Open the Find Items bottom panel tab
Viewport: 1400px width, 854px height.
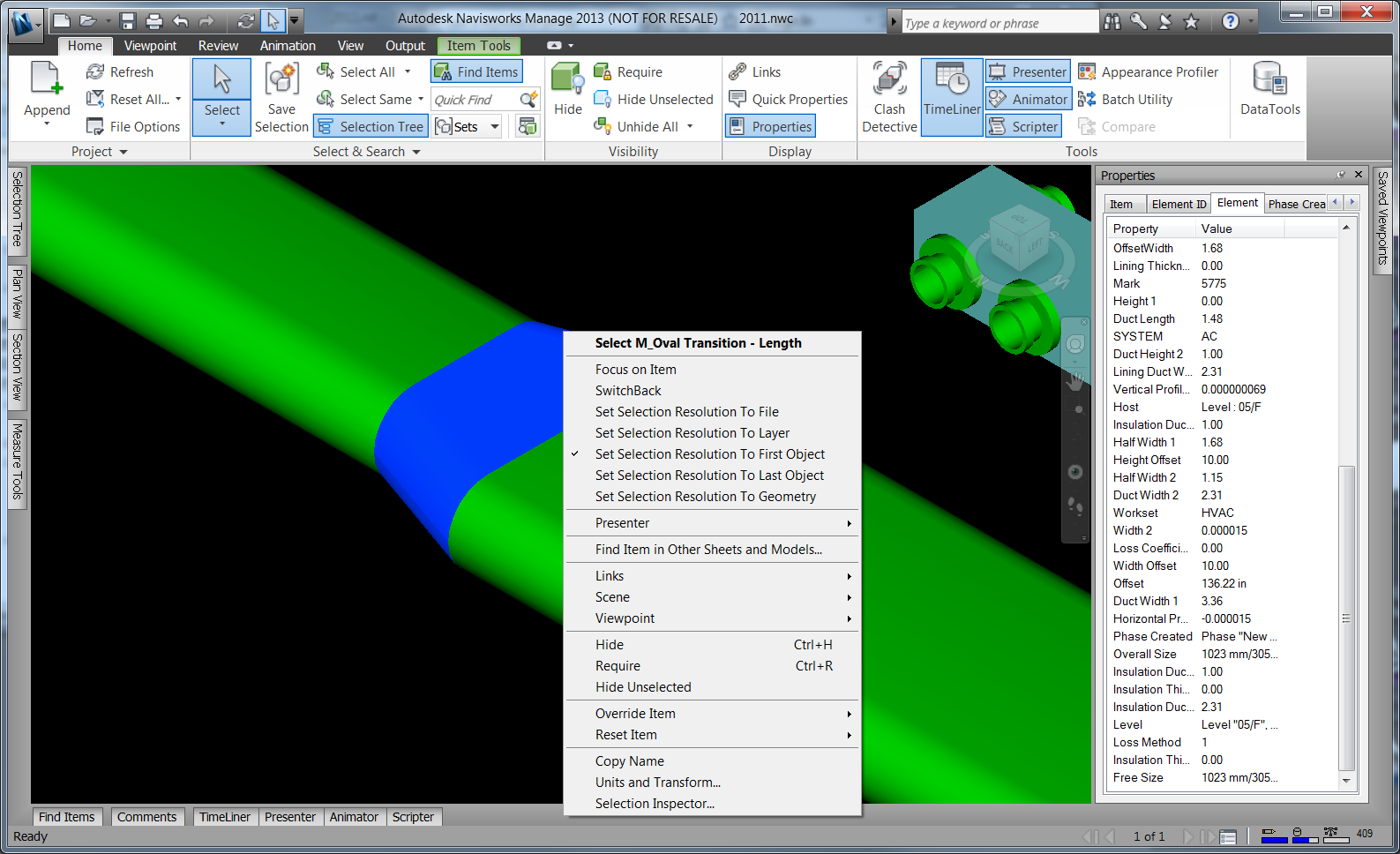pyautogui.click(x=67, y=817)
